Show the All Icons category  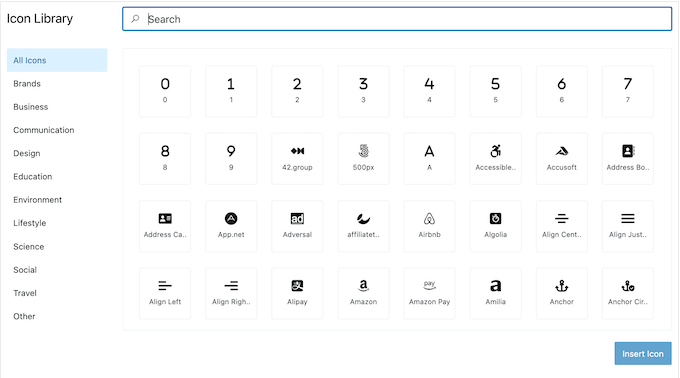click(x=57, y=60)
